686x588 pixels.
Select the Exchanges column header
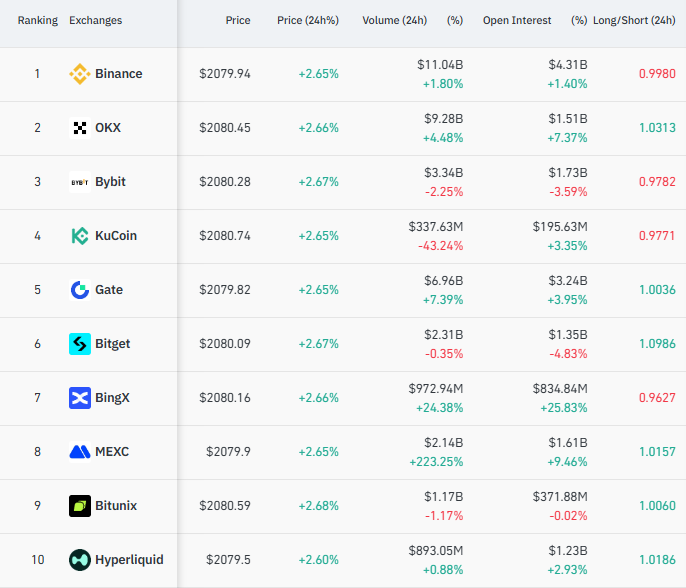coord(96,20)
